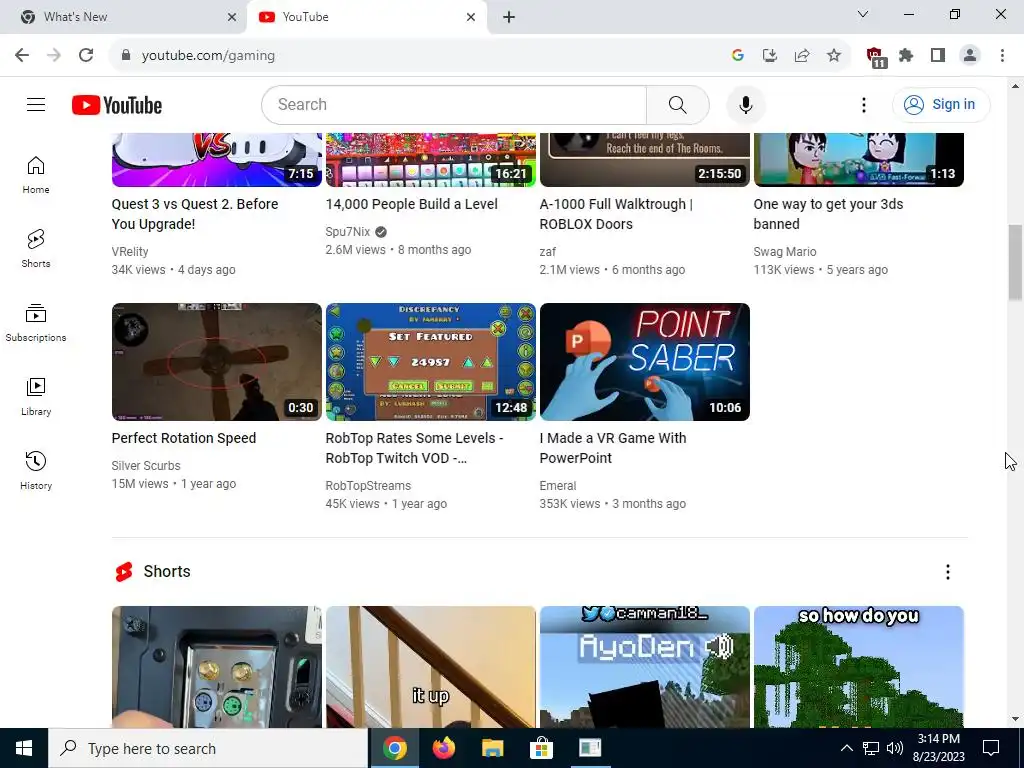This screenshot has height=768, width=1024.
Task: Switch to the What's New tab
Action: point(123,17)
